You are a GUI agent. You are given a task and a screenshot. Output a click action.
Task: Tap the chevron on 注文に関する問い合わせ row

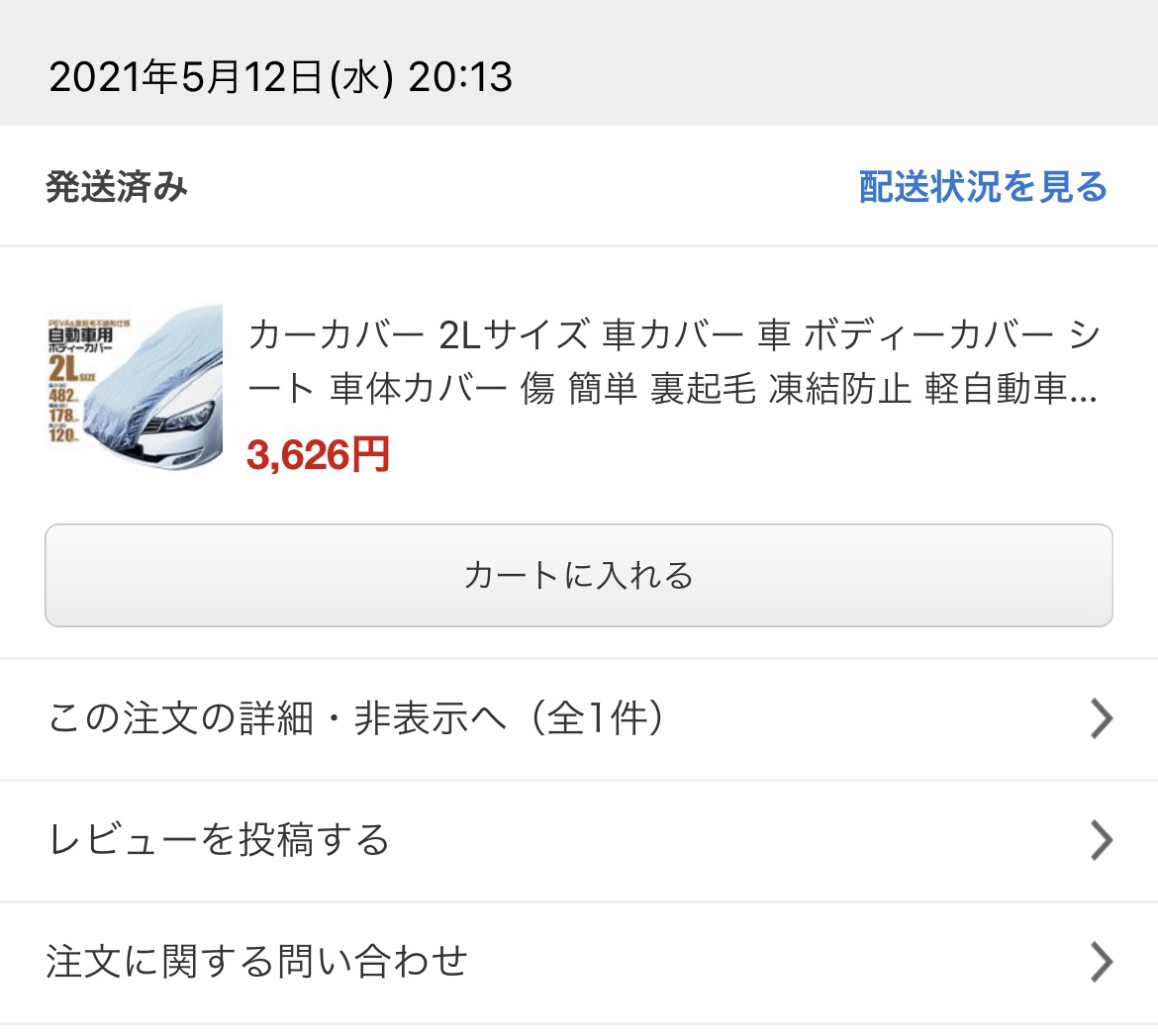(1102, 962)
